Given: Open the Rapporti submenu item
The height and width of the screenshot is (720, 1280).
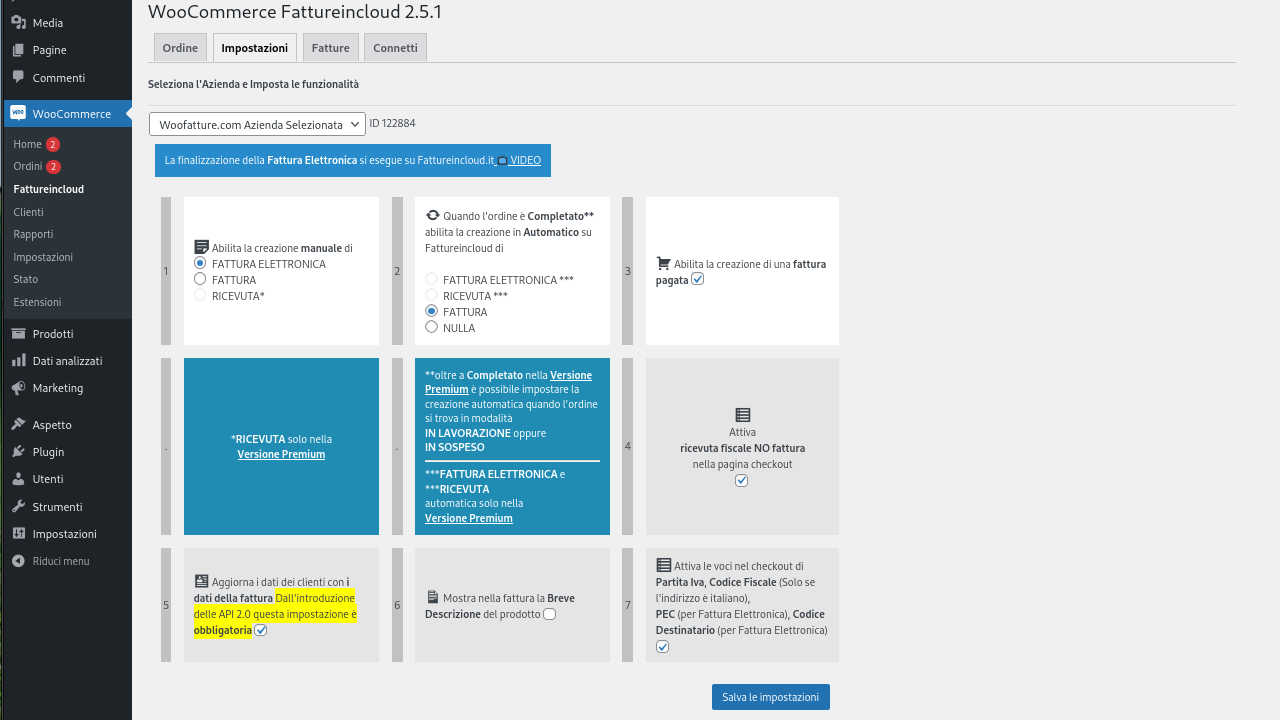Looking at the screenshot, I should pyautogui.click(x=33, y=234).
